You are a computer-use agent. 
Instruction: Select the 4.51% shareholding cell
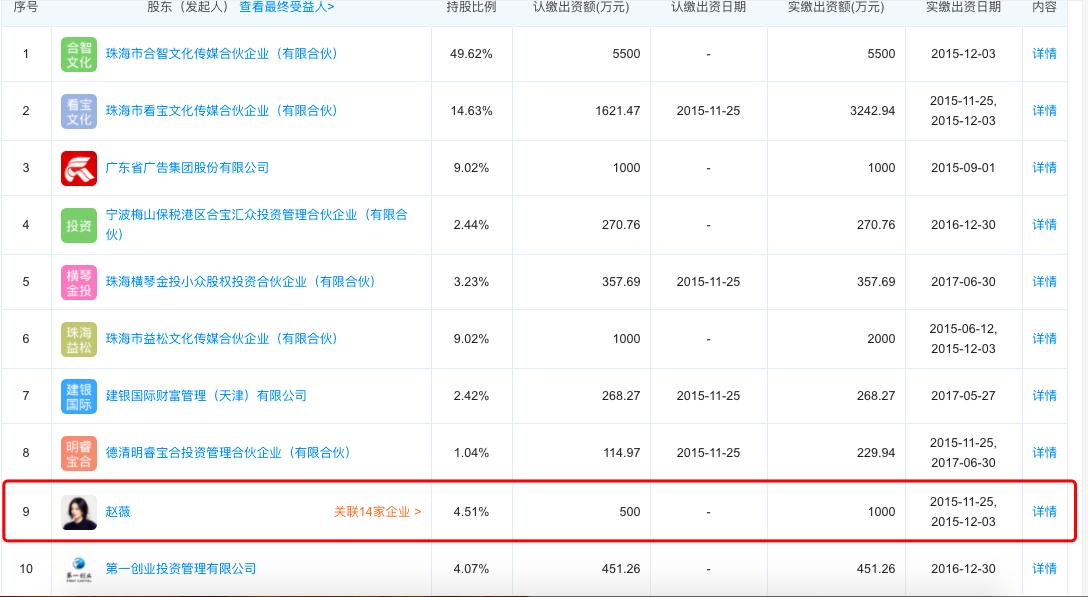(471, 512)
